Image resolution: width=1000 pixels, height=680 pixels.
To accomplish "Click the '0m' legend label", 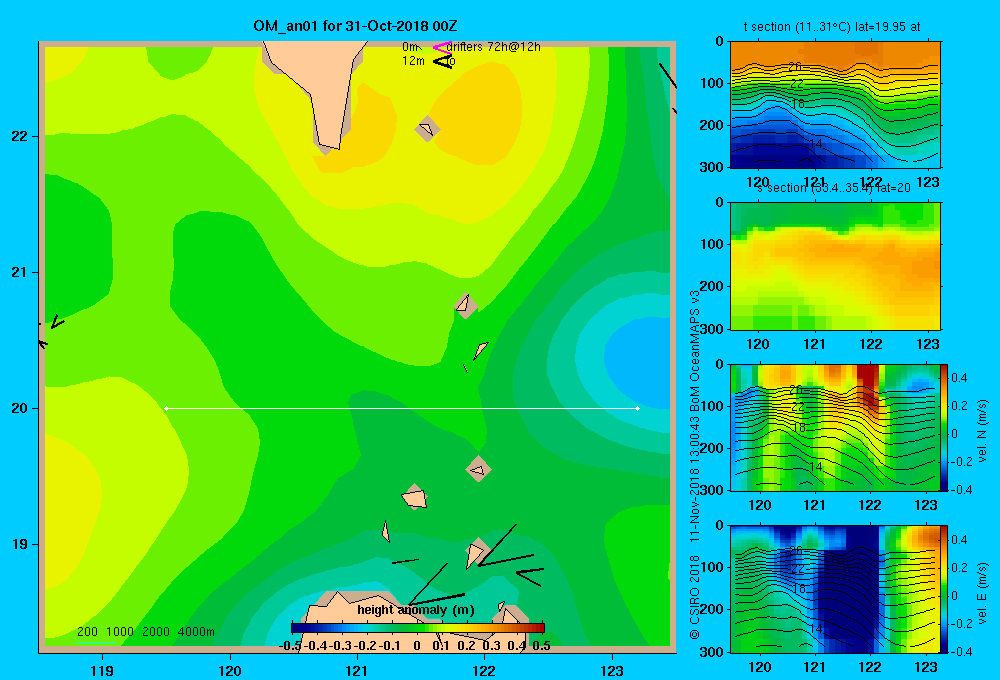I will [x=410, y=47].
